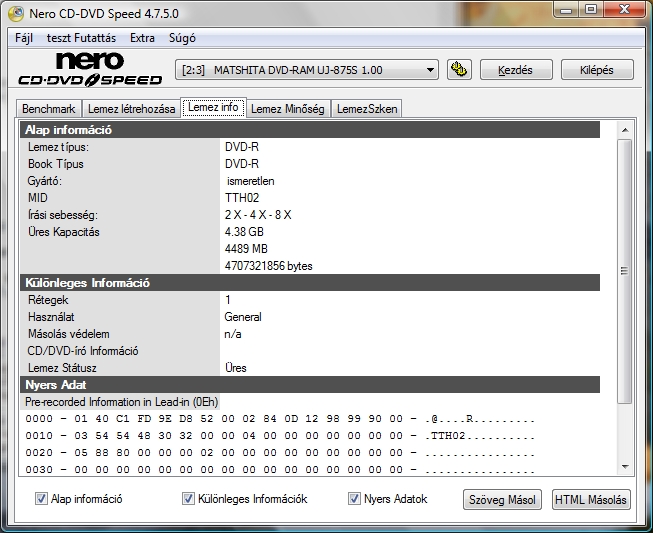Click the Gyártó value ismeretlen
The height and width of the screenshot is (533, 653).
(x=251, y=181)
